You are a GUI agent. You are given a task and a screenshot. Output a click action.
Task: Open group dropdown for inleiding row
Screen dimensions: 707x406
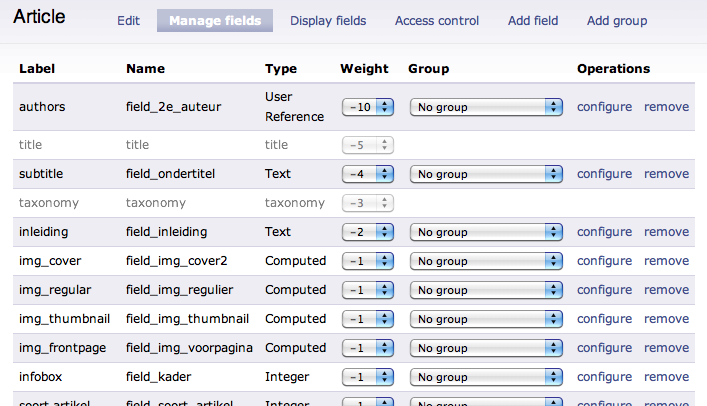coord(486,232)
